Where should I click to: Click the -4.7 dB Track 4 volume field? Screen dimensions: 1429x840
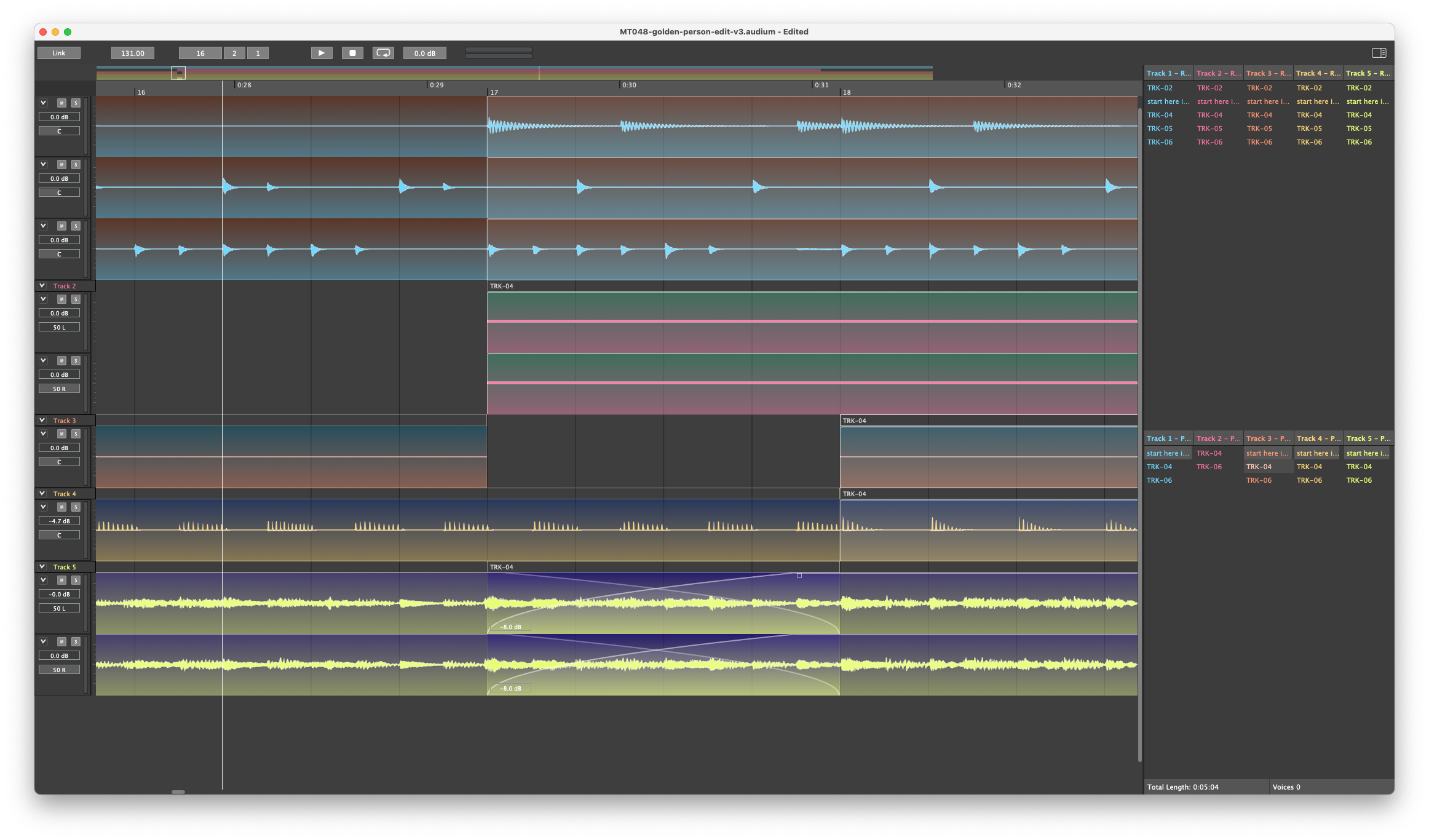[x=60, y=521]
